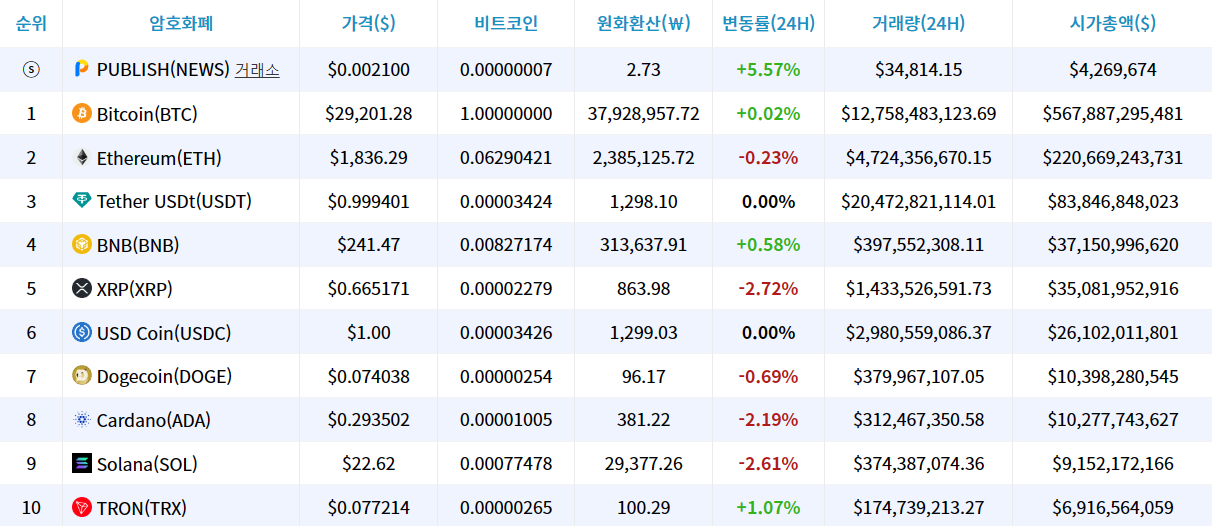Click the BNB yellow coin icon

82,245
